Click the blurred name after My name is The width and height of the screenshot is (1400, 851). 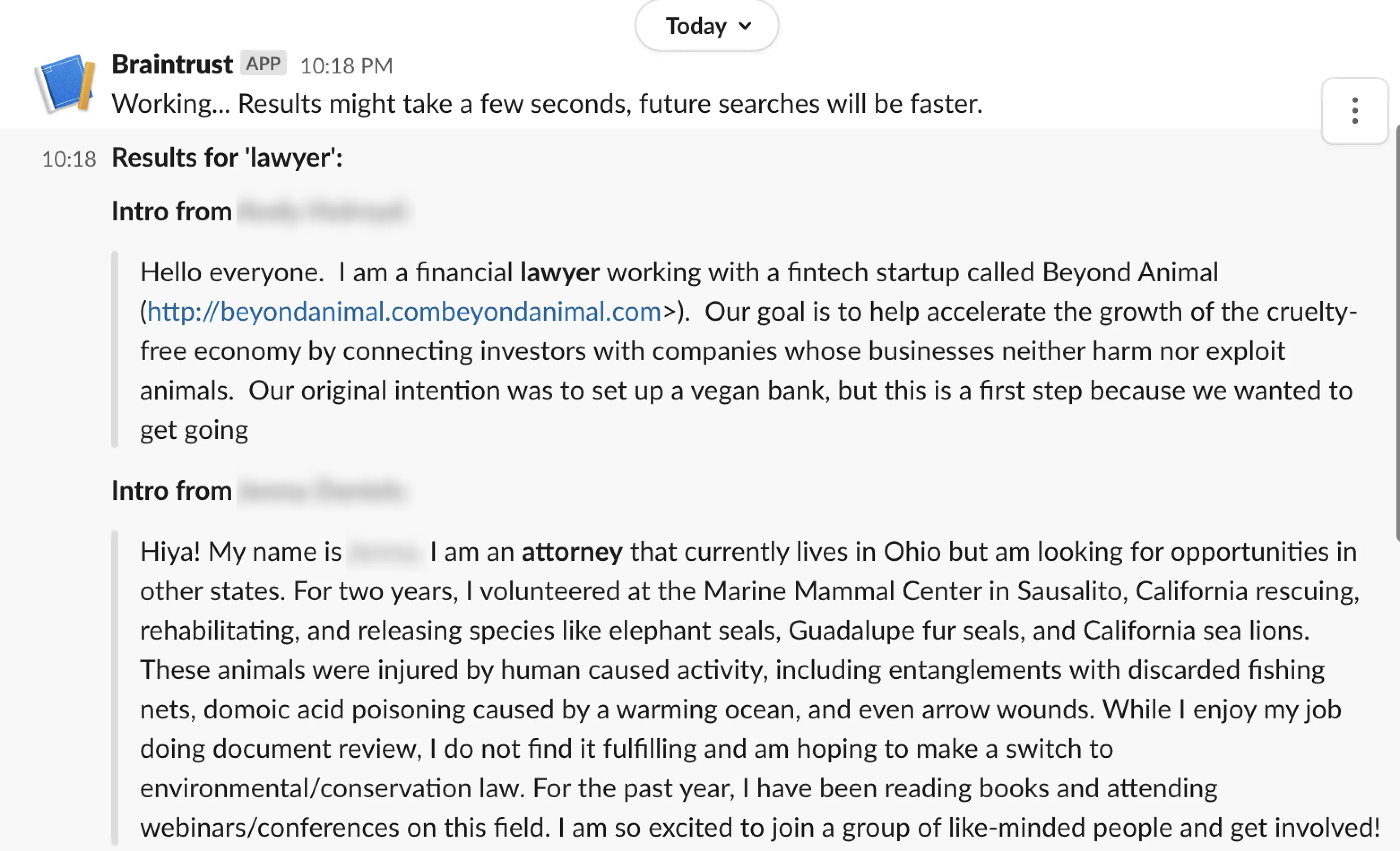386,552
